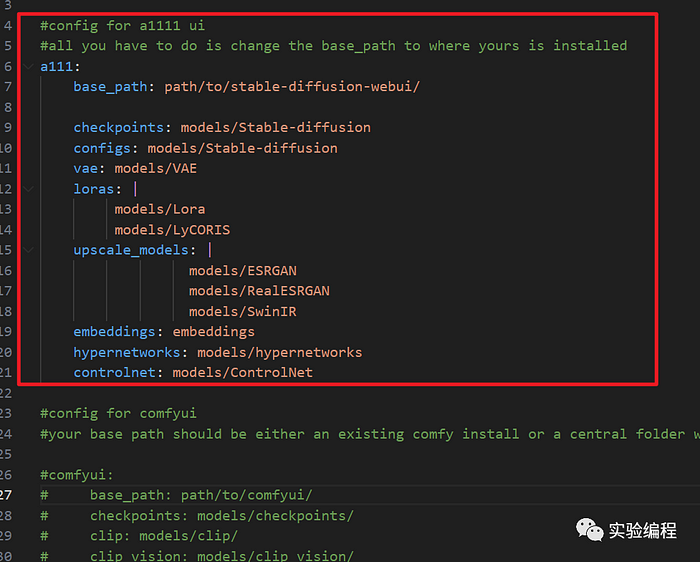The width and height of the screenshot is (700, 562).
Task: Click the commented path/to/comfyui/ value
Action: point(246,495)
